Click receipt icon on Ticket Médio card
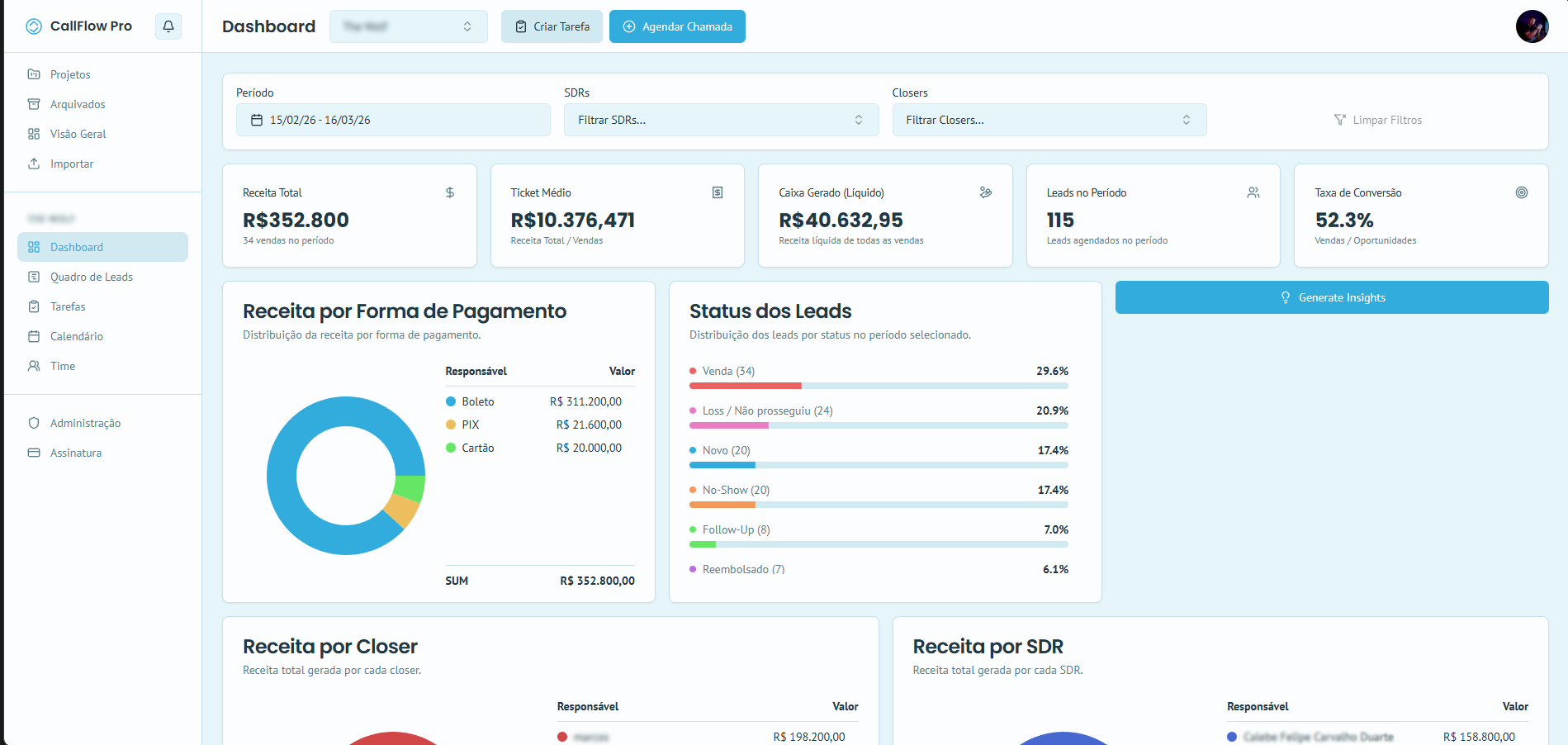This screenshot has height=745, width=1568. [x=718, y=192]
